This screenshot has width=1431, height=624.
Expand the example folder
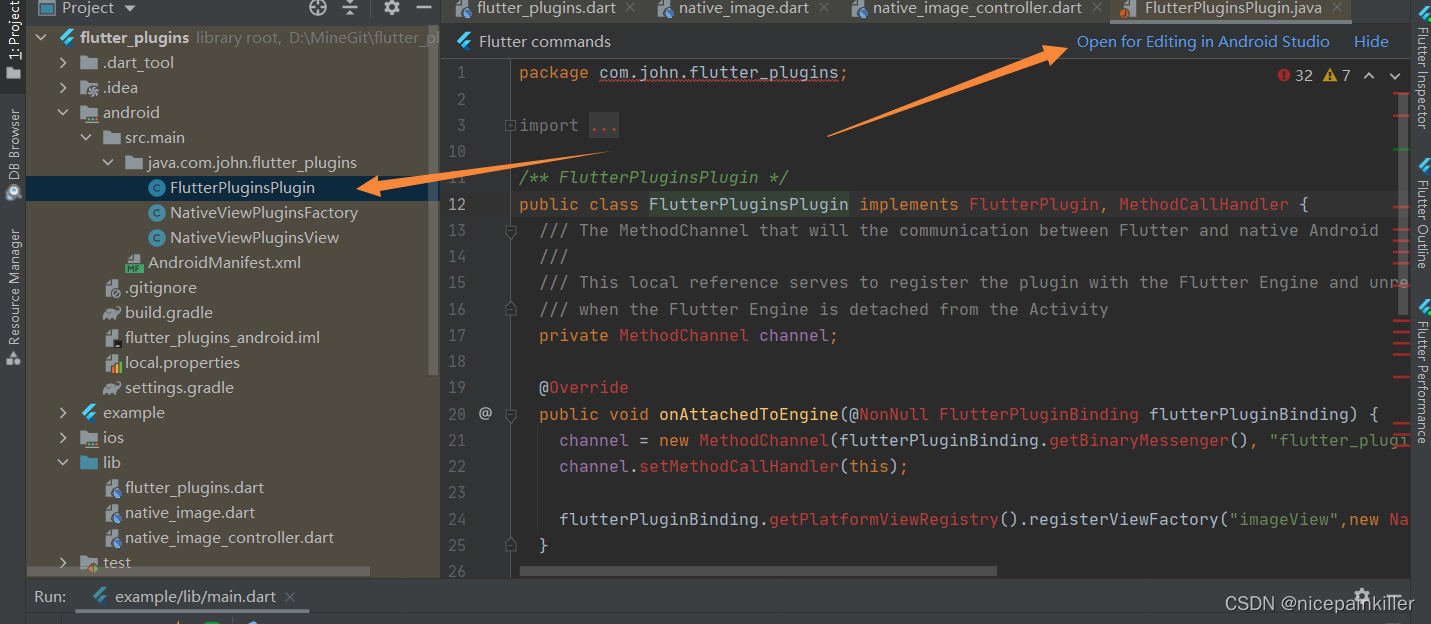click(62, 412)
